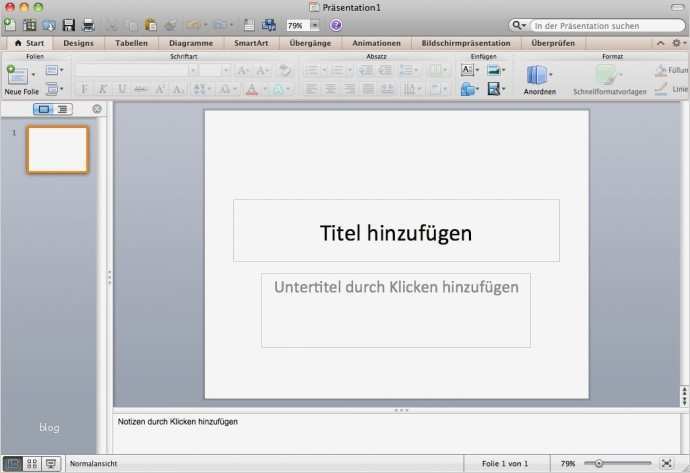This screenshot has height=473, width=690.
Task: Click the text box insert icon
Action: (467, 70)
